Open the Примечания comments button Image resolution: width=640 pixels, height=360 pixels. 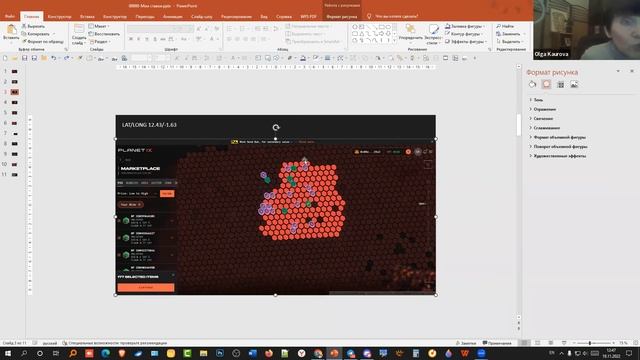coord(497,343)
